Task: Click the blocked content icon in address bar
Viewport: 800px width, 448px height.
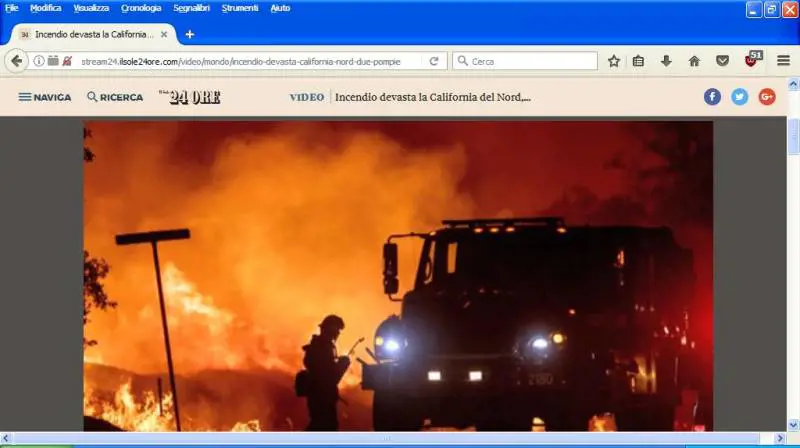Action: pos(67,61)
